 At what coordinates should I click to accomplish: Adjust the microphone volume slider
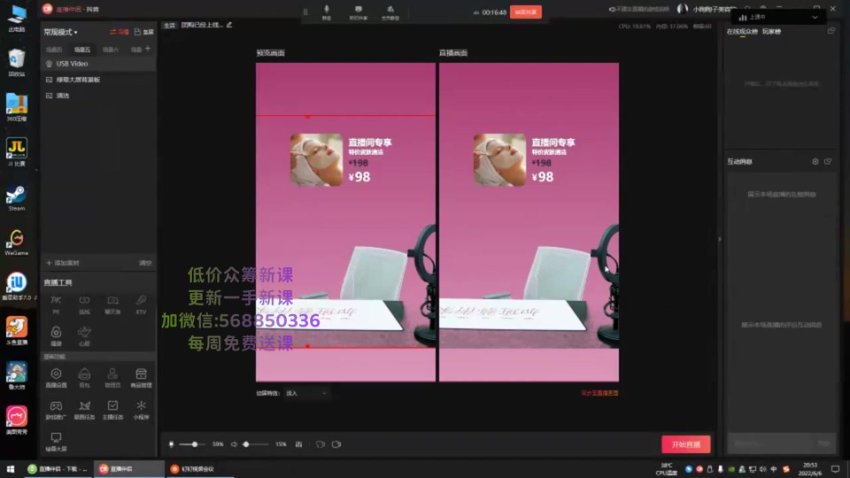tap(192, 444)
